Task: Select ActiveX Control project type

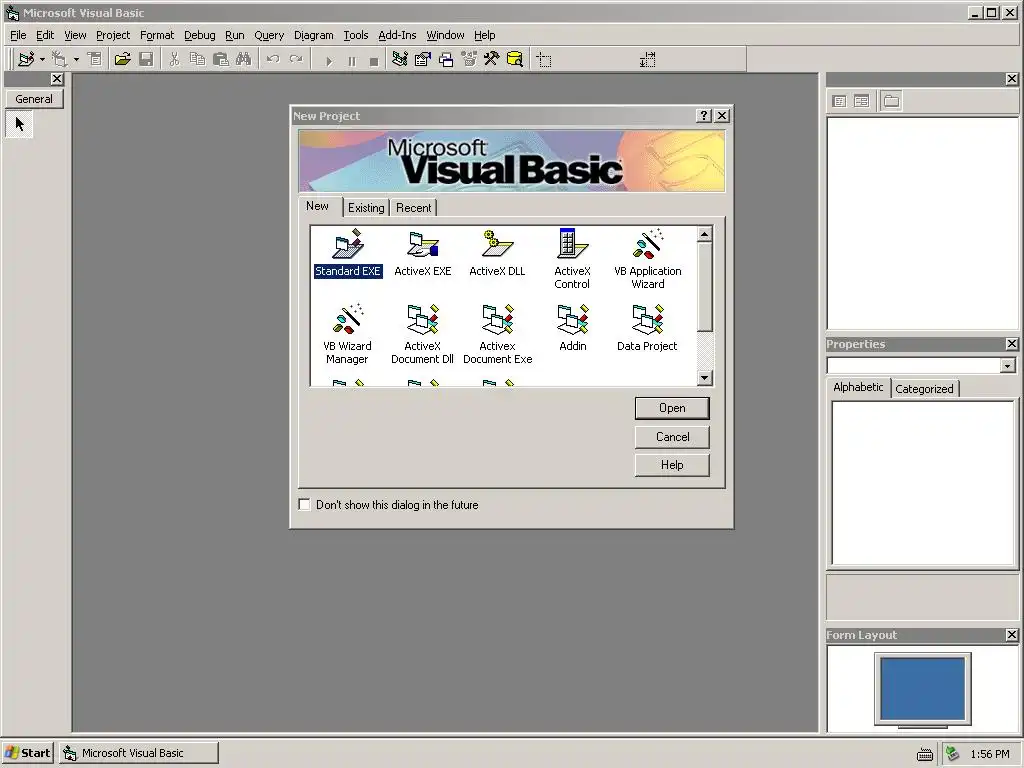Action: click(572, 259)
